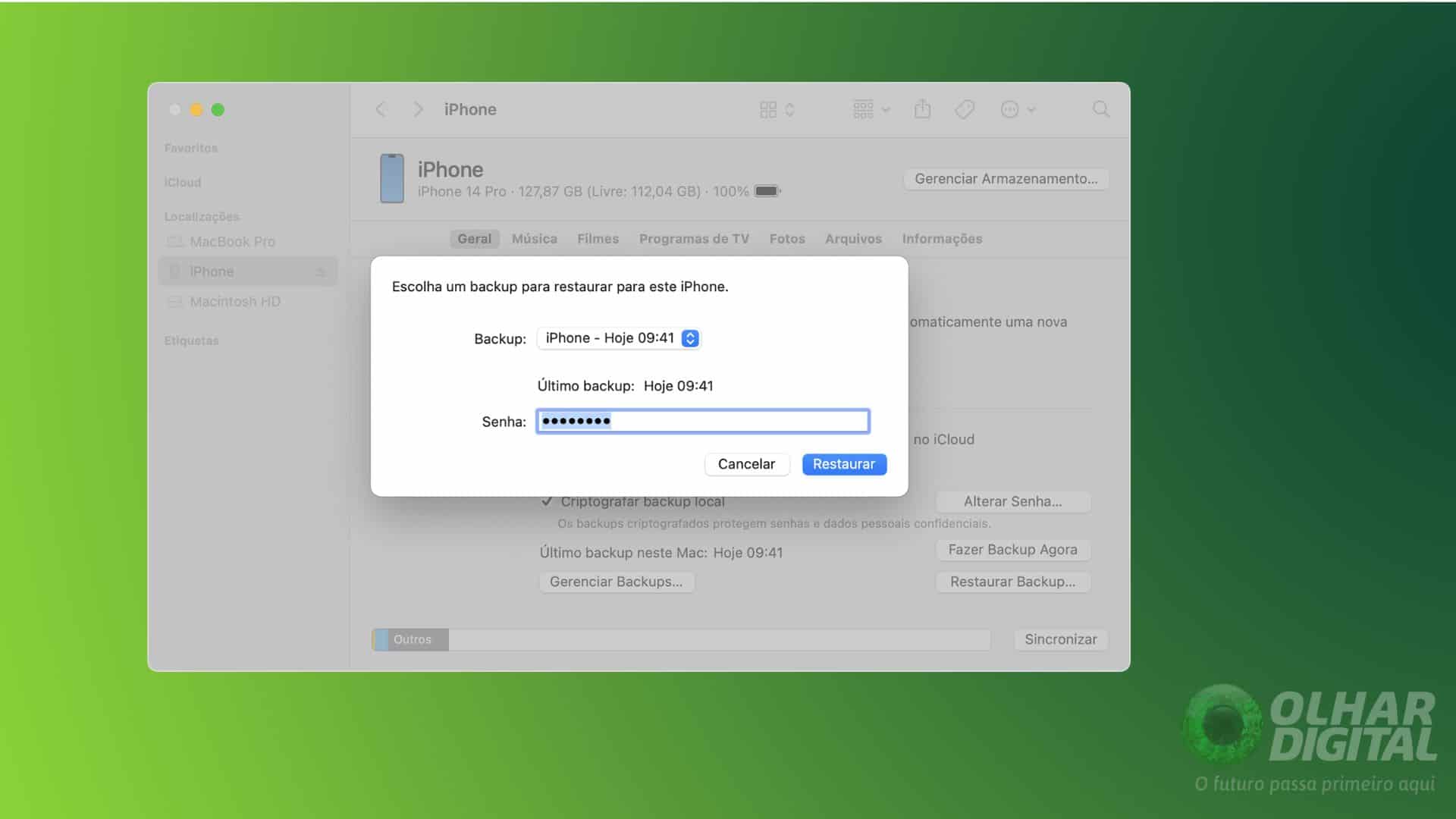Open the Informações tab
The image size is (1456, 819).
click(942, 239)
